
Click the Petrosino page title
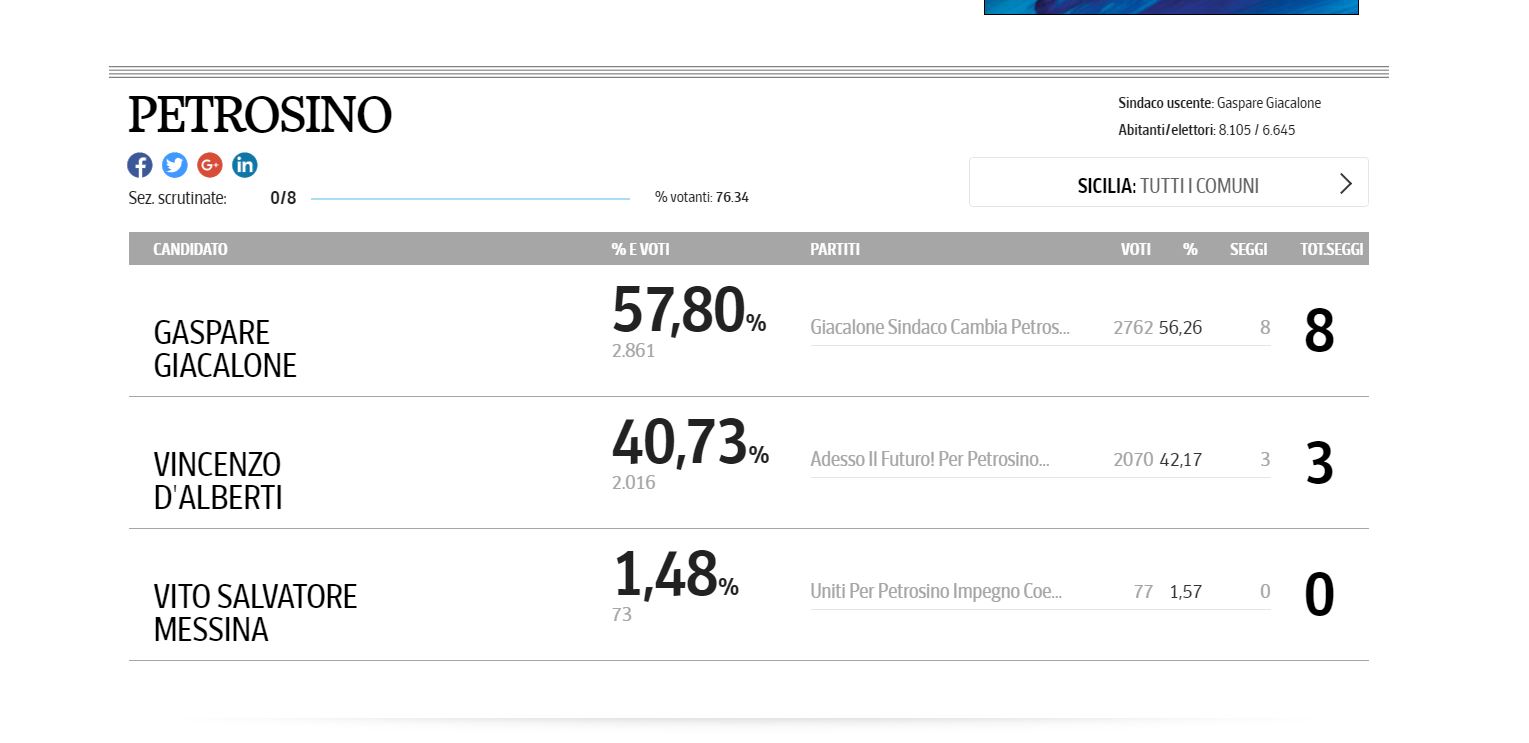(x=260, y=115)
